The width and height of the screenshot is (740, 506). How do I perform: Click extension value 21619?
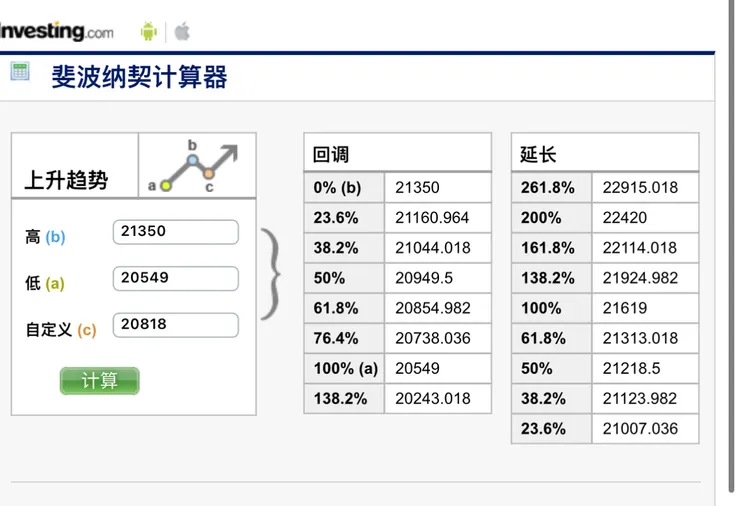click(x=624, y=308)
